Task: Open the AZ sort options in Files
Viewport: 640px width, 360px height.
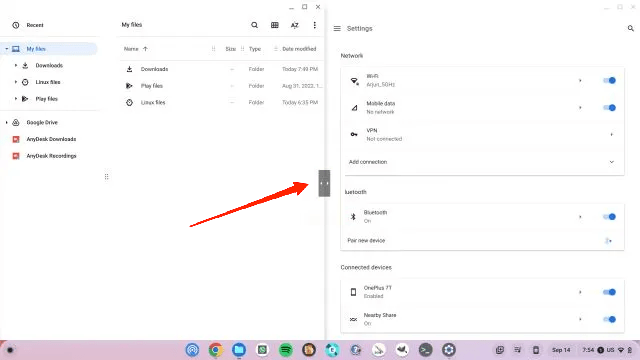Action: [x=295, y=25]
